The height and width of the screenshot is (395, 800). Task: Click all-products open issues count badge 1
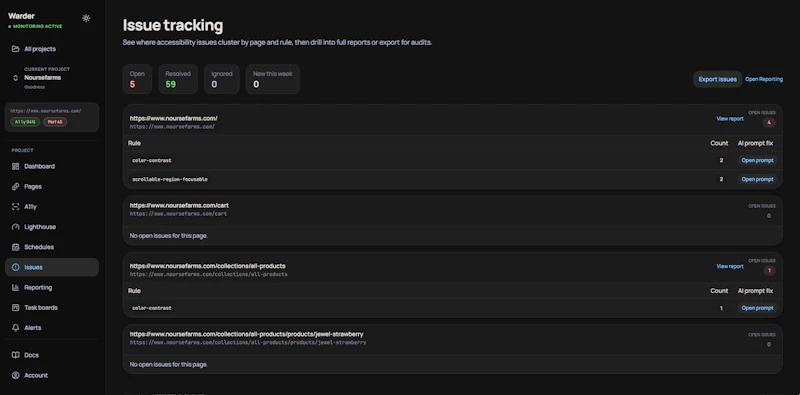(x=769, y=270)
